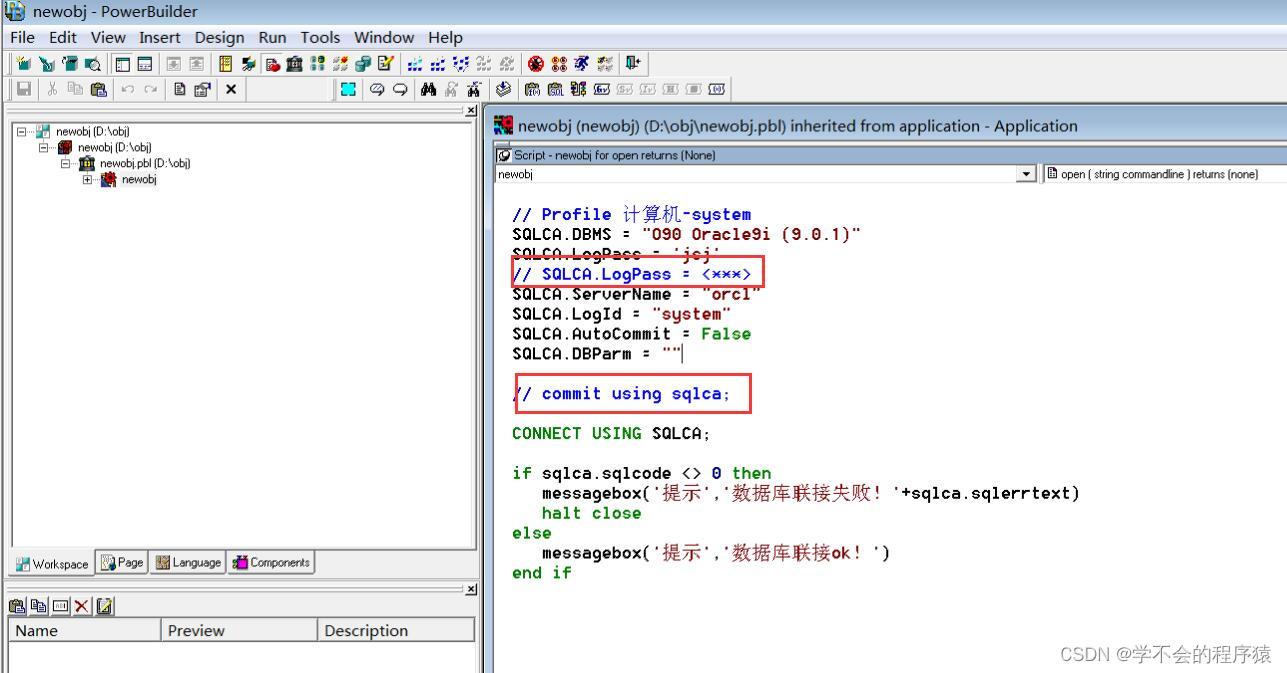1287x673 pixels.
Task: Click the cyan Select All icon
Action: tap(348, 89)
